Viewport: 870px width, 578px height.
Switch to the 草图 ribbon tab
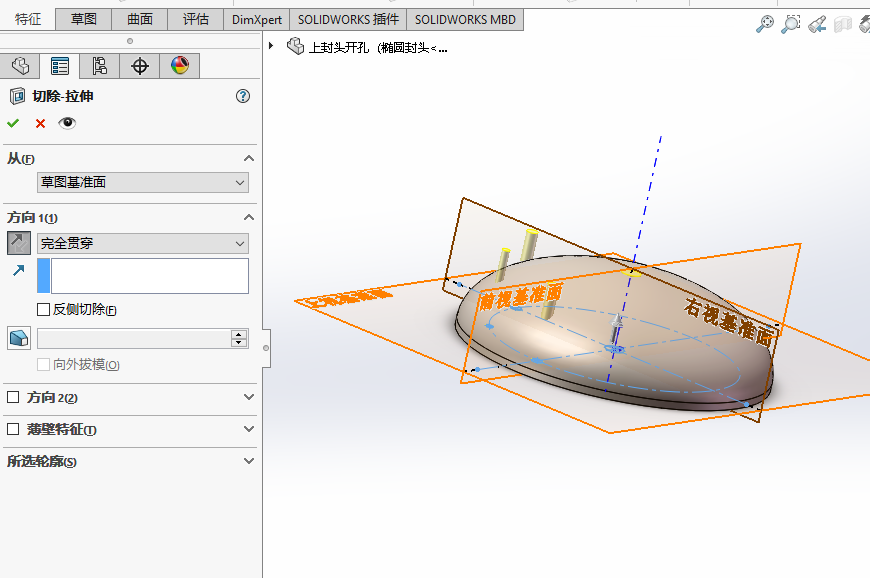click(82, 18)
